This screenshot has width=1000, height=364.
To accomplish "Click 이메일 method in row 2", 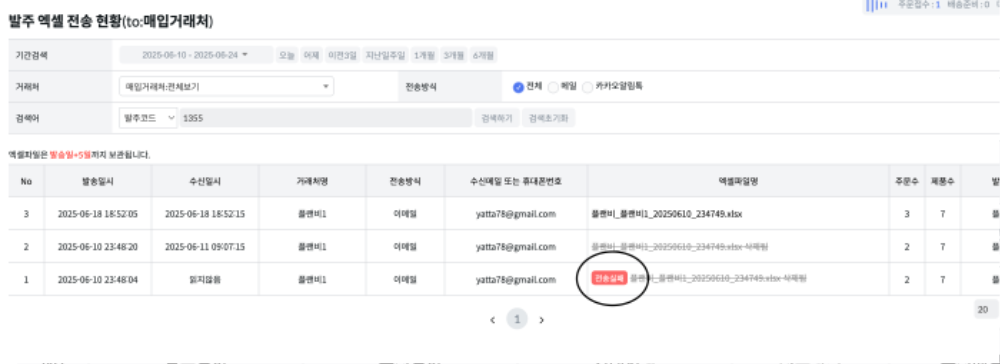I will [405, 246].
